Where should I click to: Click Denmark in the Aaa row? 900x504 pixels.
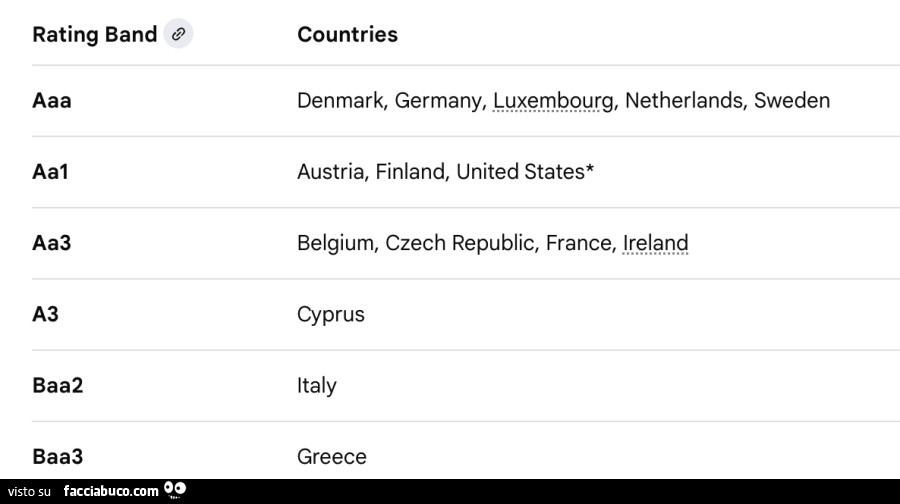340,101
